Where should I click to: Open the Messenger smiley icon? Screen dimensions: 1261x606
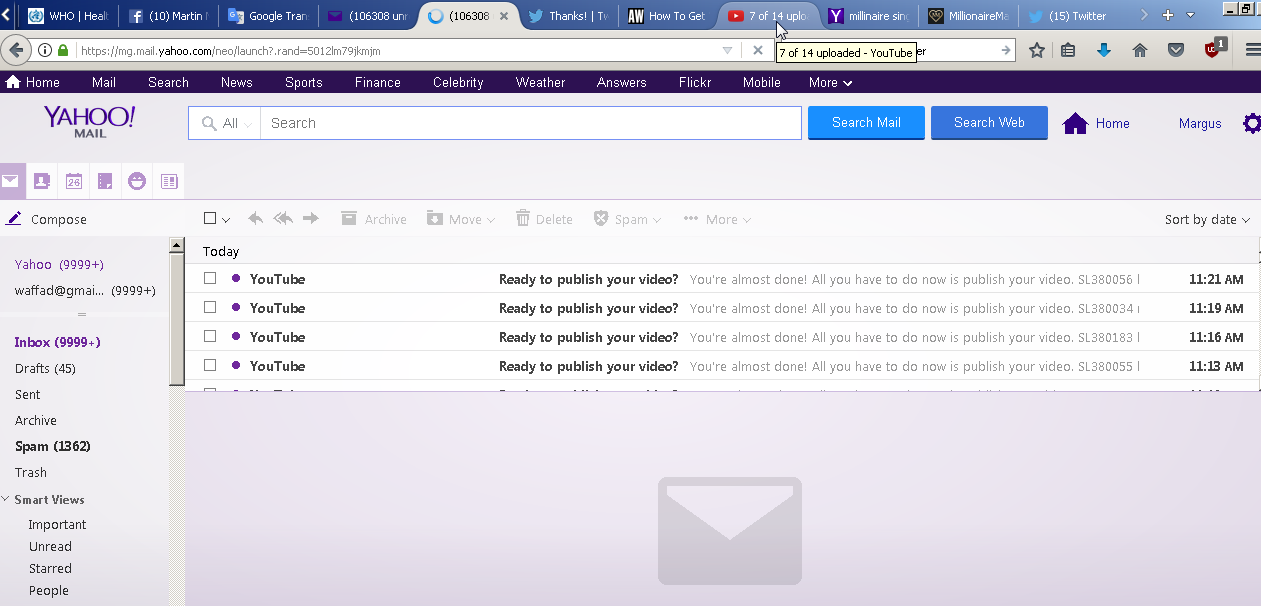(137, 181)
